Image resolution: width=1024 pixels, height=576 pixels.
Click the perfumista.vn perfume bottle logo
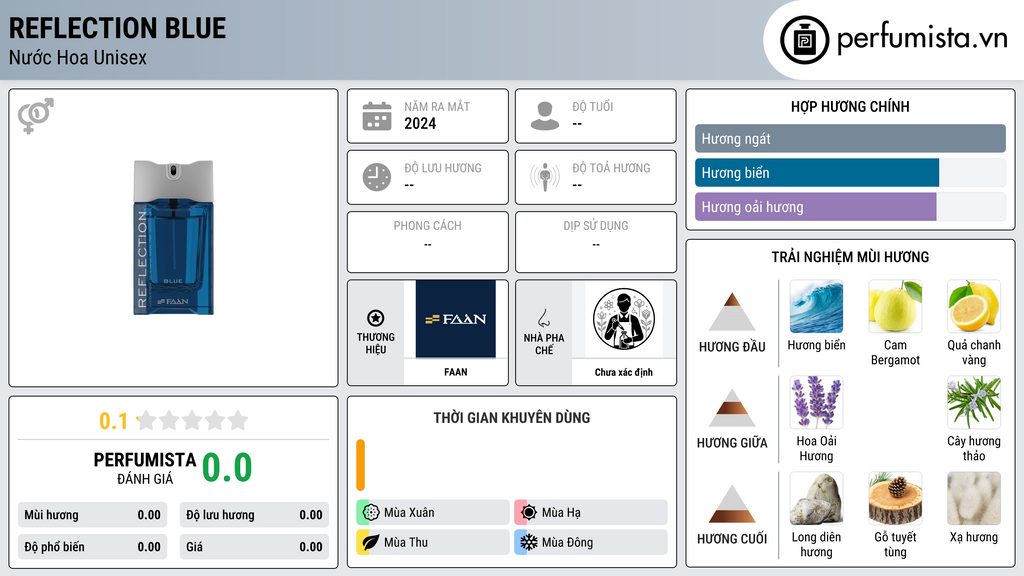tap(805, 40)
